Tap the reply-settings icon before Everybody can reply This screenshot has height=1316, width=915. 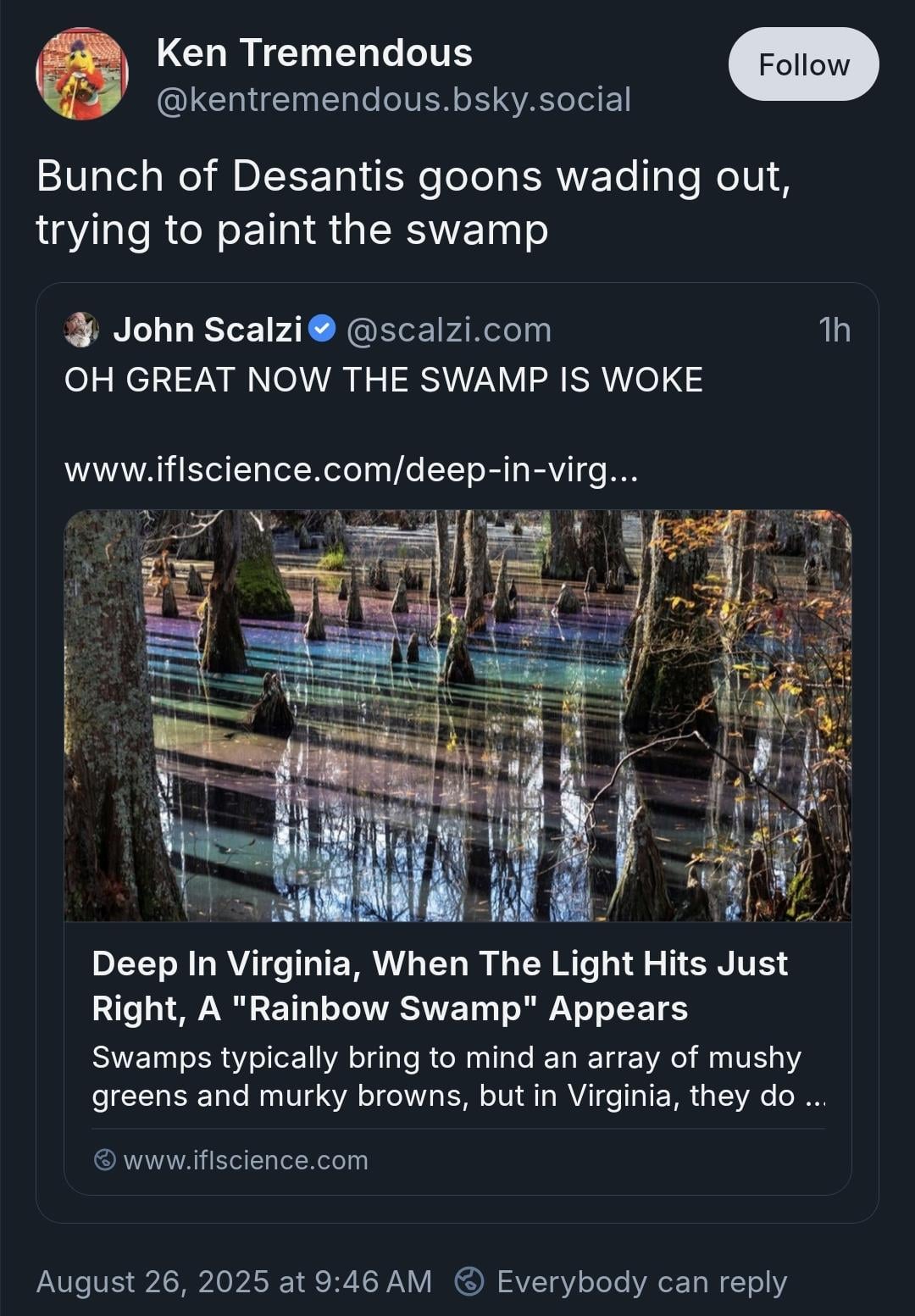point(469,1281)
